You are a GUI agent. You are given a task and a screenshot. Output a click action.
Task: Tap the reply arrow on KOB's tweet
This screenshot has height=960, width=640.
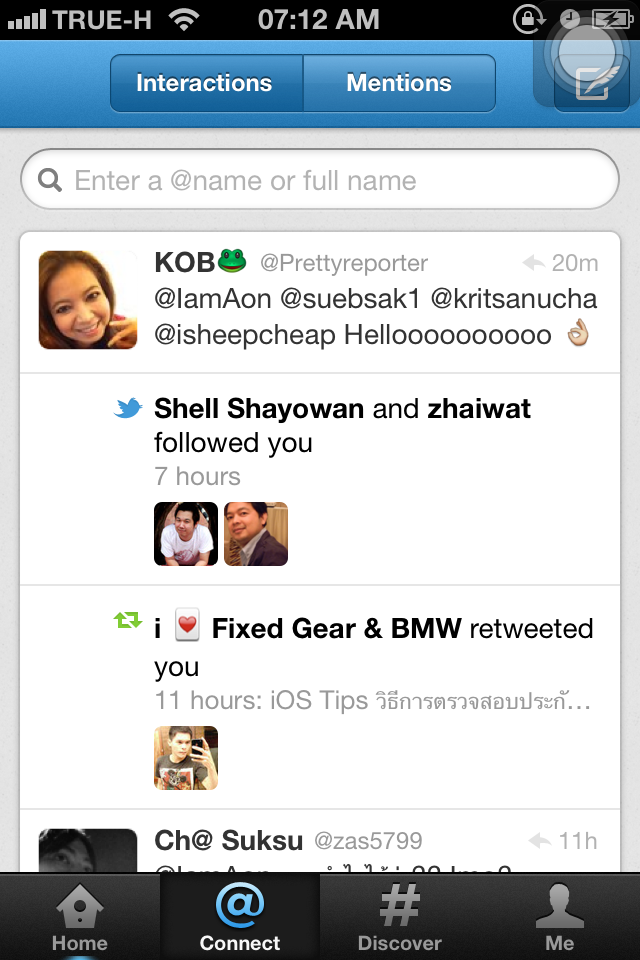point(534,263)
